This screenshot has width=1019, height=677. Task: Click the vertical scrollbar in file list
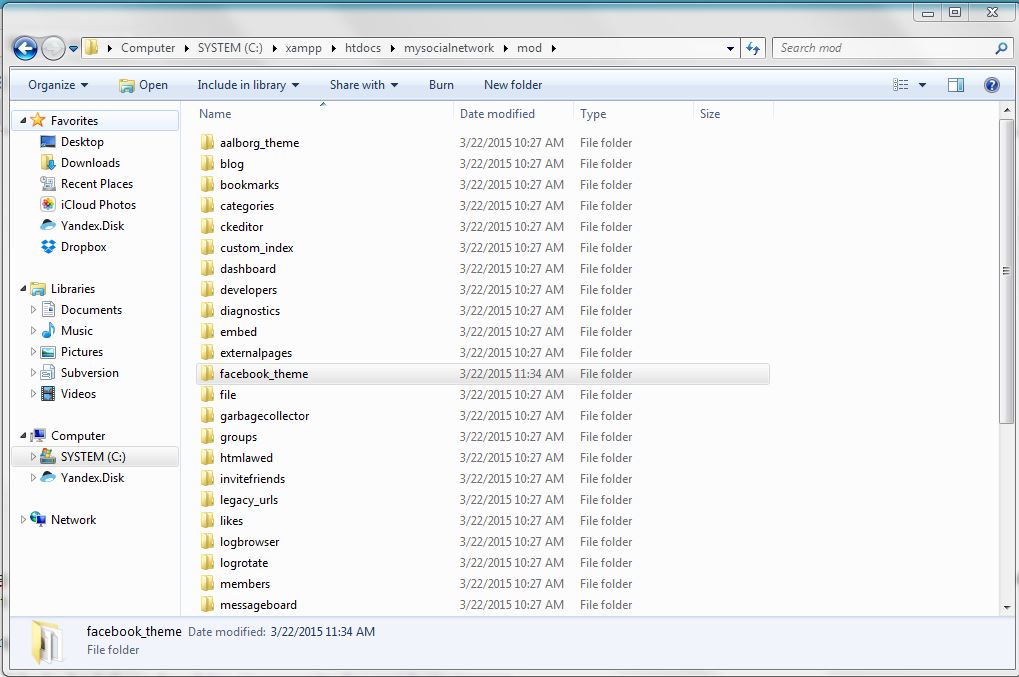[x=1005, y=271]
